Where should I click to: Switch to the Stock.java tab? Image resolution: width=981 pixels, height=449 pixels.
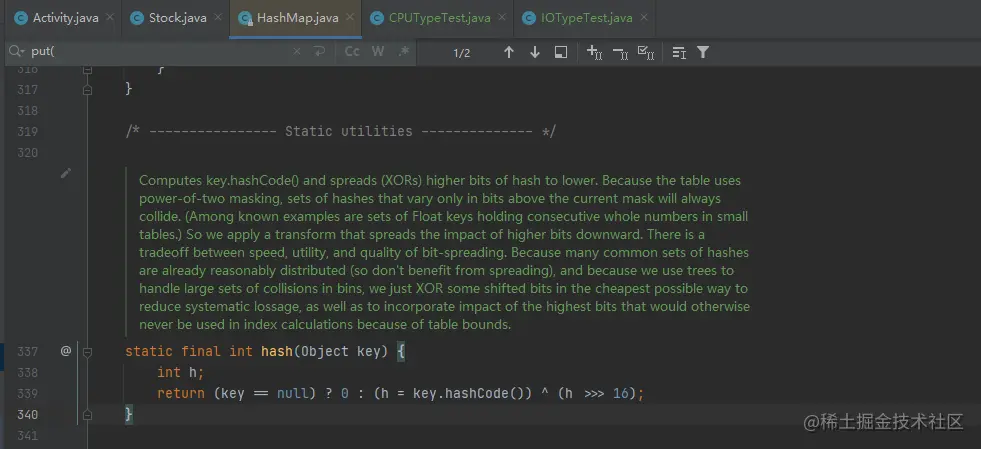pos(178,18)
